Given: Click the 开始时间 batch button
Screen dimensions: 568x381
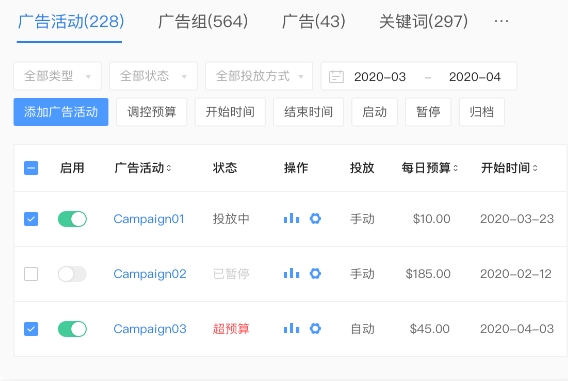Looking at the screenshot, I should (x=230, y=112).
